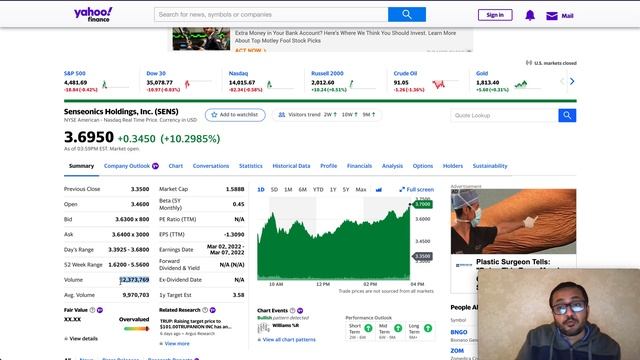Click the Fair Value help icon
This screenshot has height=360, width=640.
point(92,310)
